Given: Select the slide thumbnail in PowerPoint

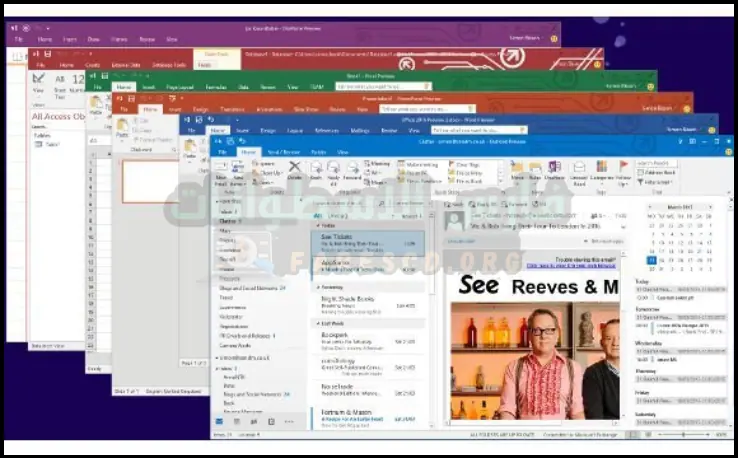Looking at the screenshot, I should (x=150, y=181).
